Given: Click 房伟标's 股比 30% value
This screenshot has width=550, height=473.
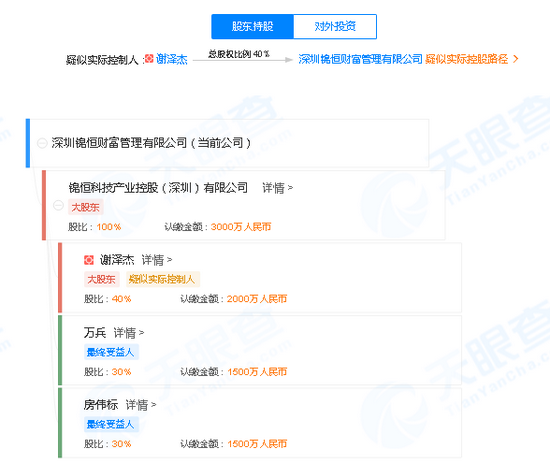Looking at the screenshot, I should pos(121,444).
